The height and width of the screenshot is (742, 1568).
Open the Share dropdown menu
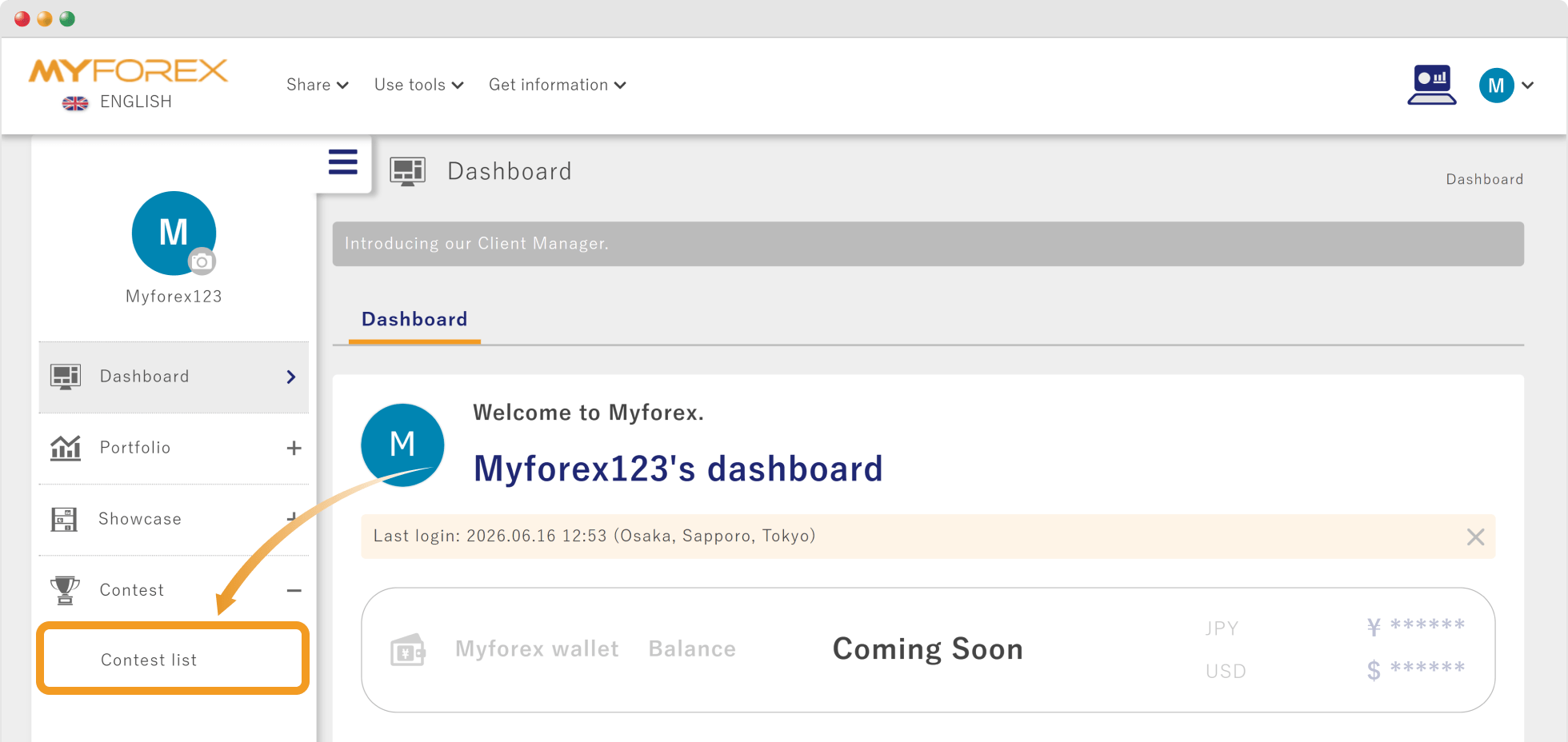[x=318, y=85]
